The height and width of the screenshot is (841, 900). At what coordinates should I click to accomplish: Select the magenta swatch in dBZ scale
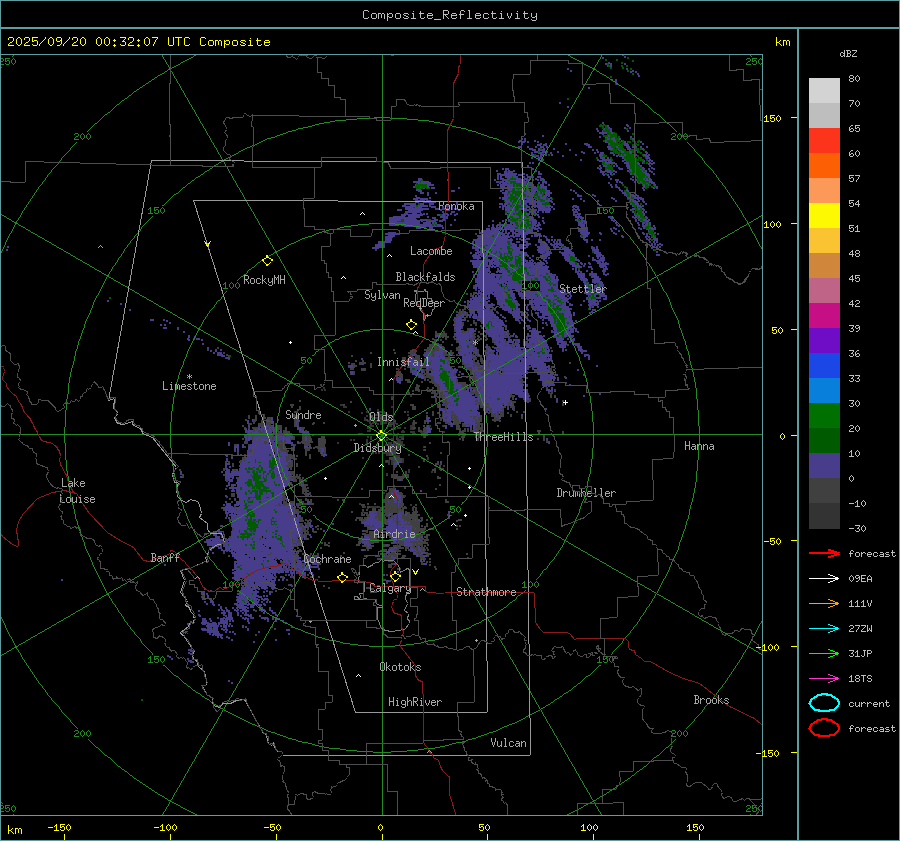click(824, 315)
